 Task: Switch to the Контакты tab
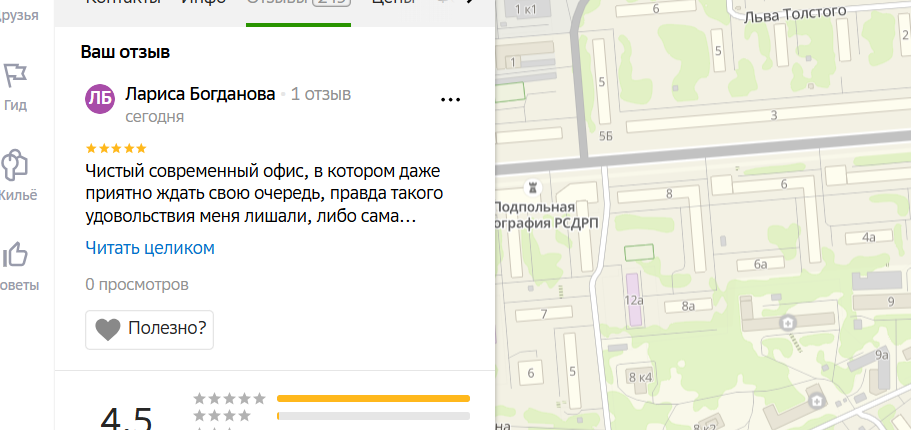(123, 3)
